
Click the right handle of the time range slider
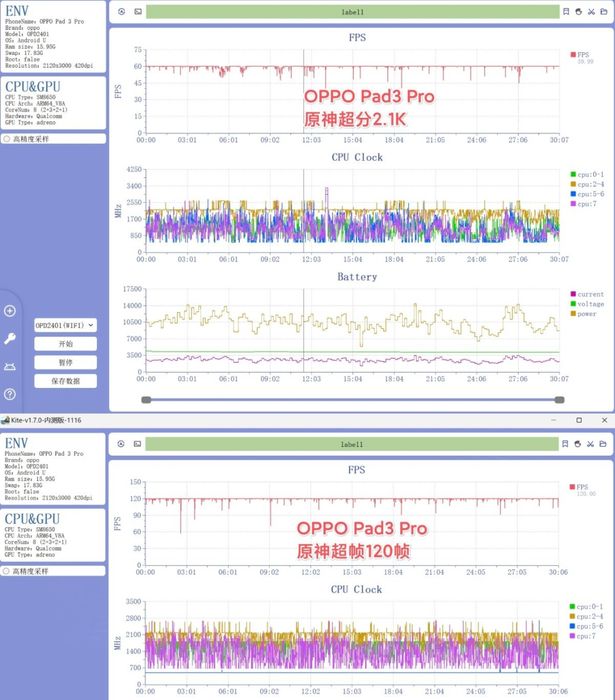click(x=560, y=400)
